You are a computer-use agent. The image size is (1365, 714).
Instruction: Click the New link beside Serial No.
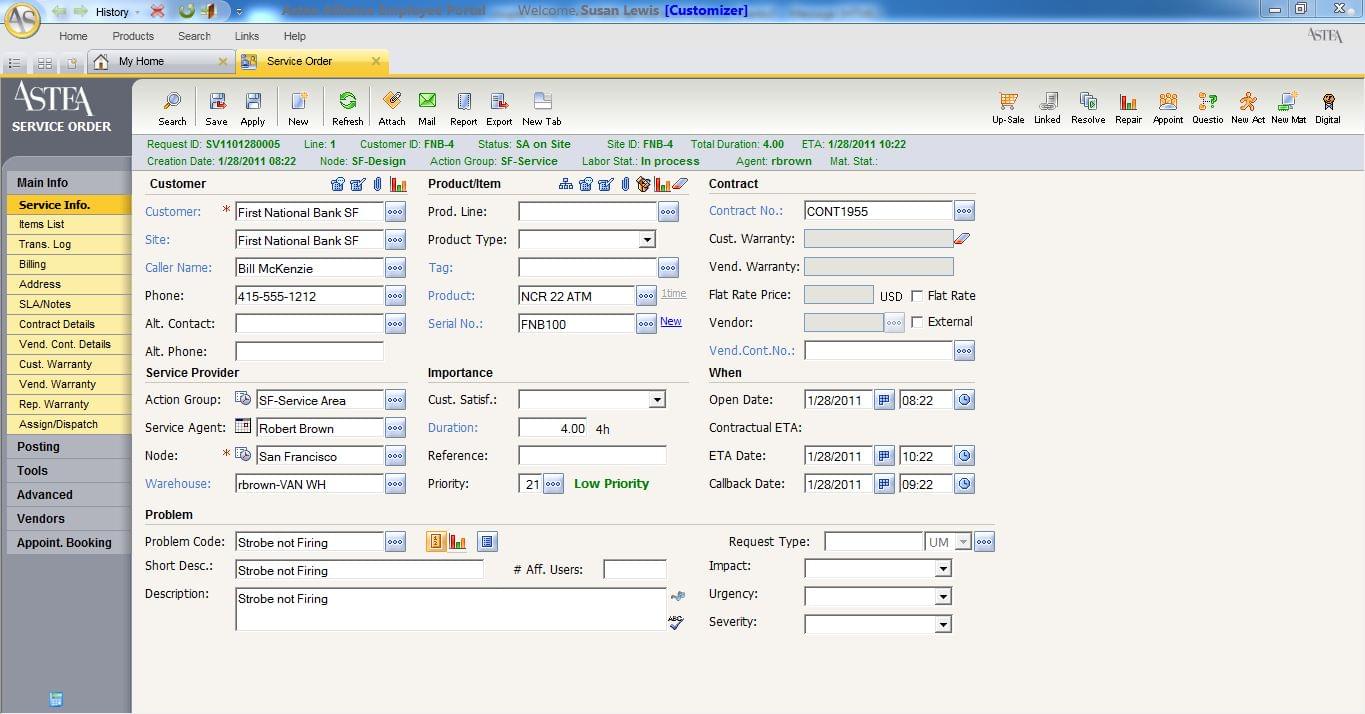tap(671, 322)
